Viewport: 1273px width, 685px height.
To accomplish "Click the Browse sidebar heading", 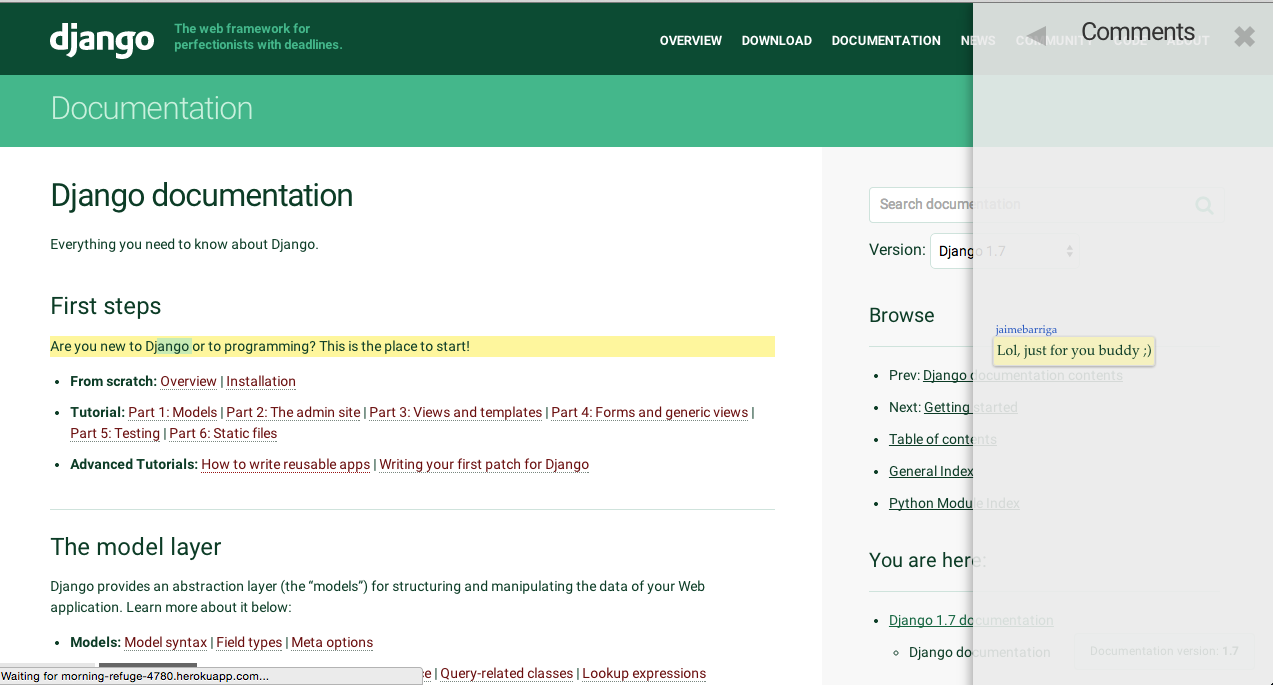I will coord(902,315).
